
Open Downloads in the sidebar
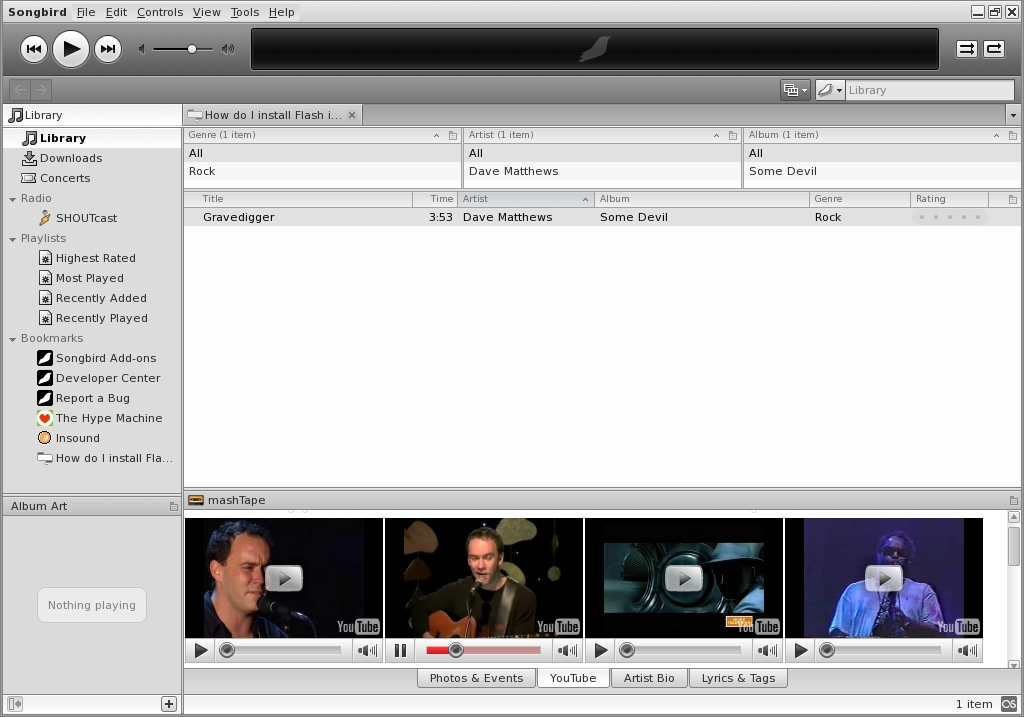tap(93, 158)
